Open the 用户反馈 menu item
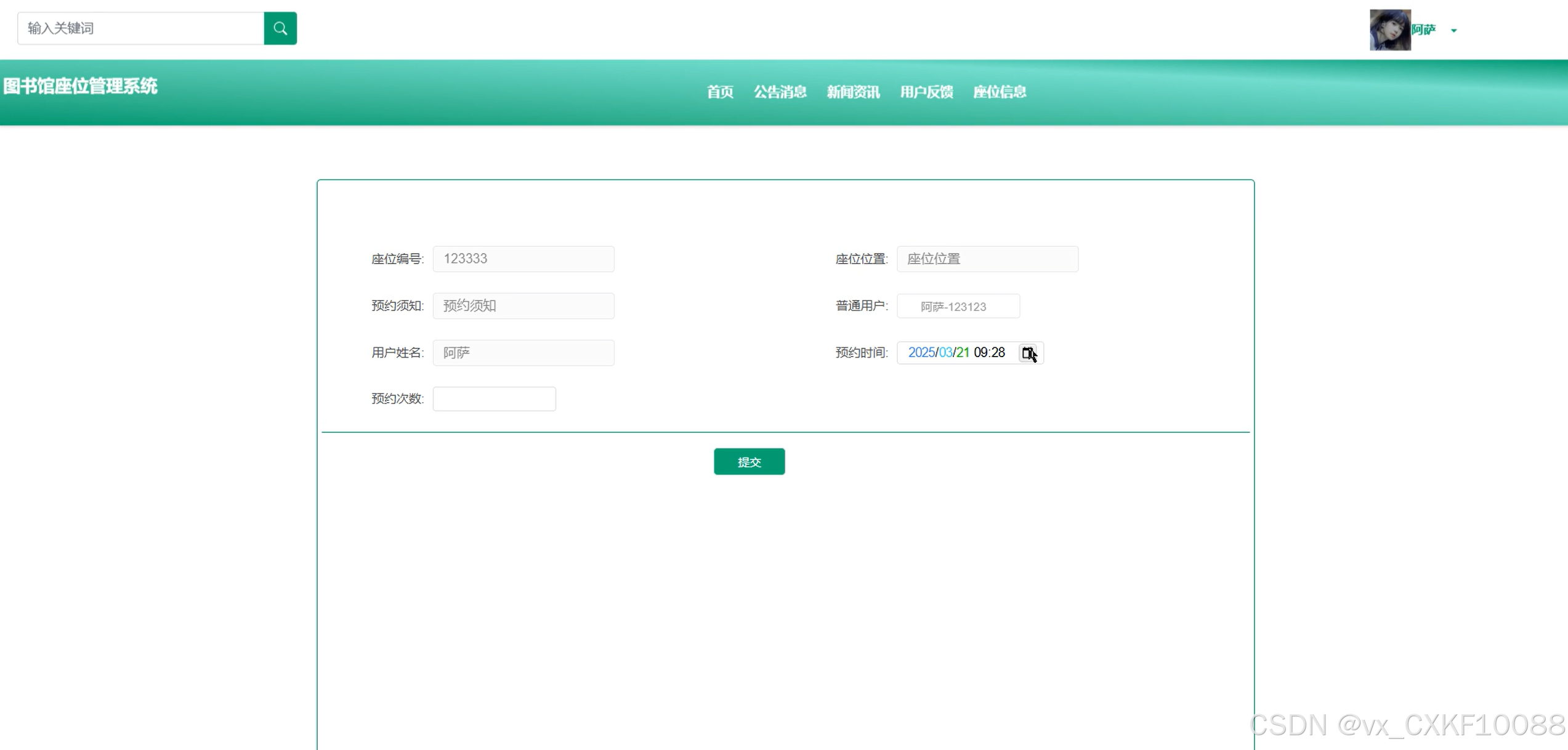Viewport: 1568px width, 750px height. point(926,92)
